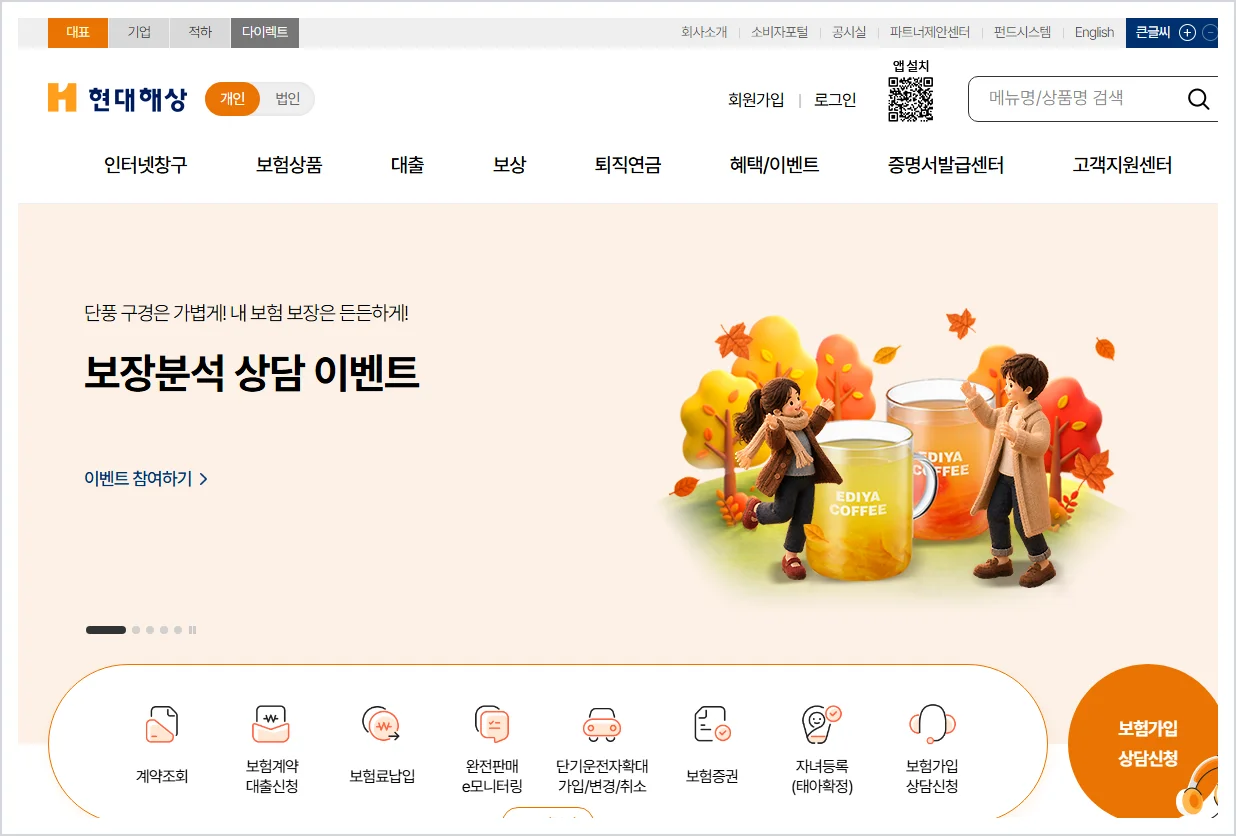Screen dimensions: 1236x836
Task: Click 이벤트 참여하기 link
Action: pyautogui.click(x=146, y=479)
